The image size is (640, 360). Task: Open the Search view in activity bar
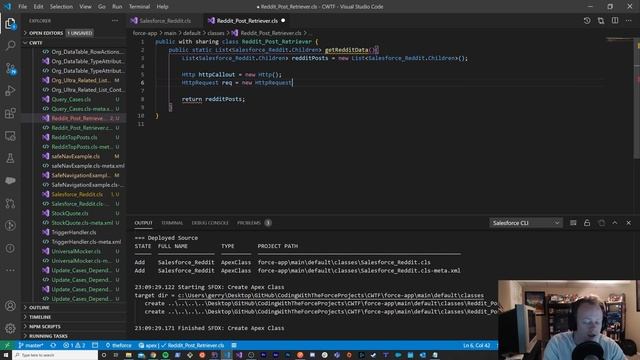click(x=10, y=45)
